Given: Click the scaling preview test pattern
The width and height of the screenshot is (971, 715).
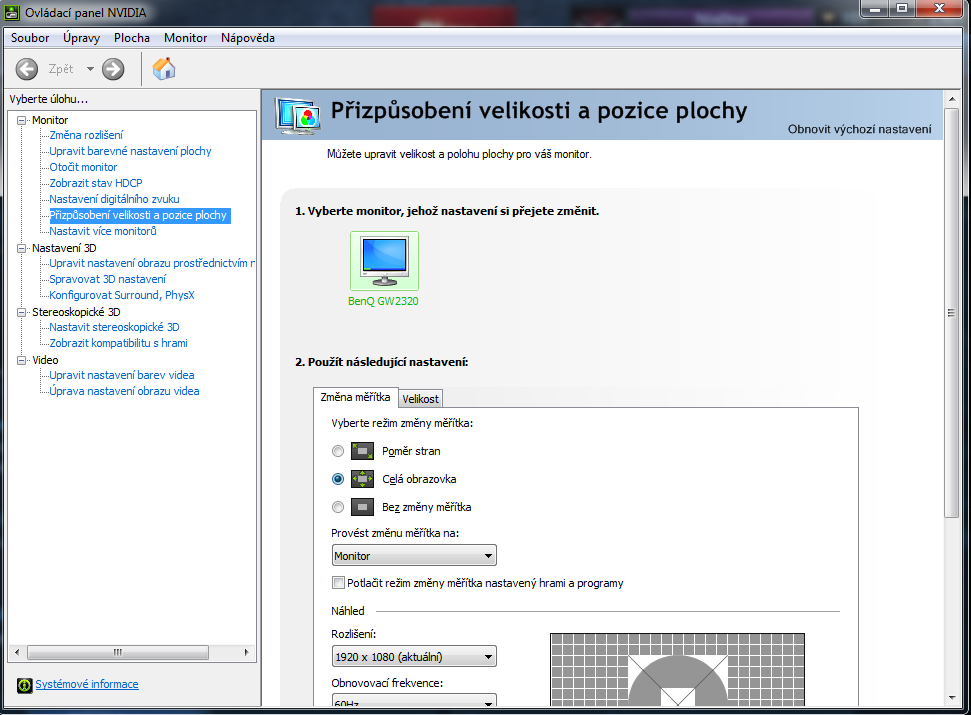Looking at the screenshot, I should pos(677,669).
